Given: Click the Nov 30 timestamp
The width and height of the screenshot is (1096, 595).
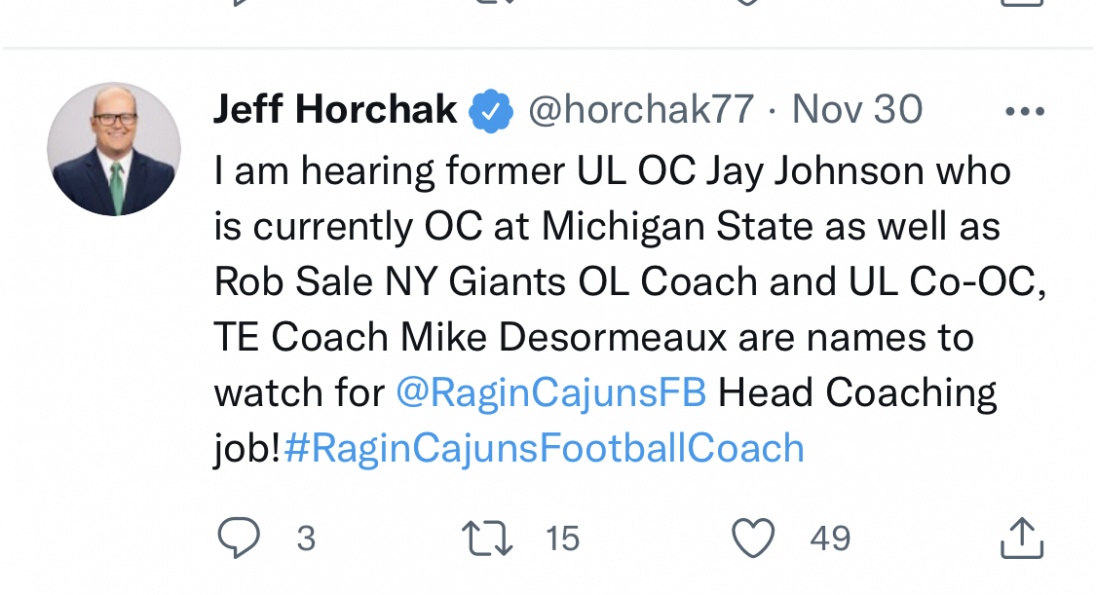Looking at the screenshot, I should 857,110.
